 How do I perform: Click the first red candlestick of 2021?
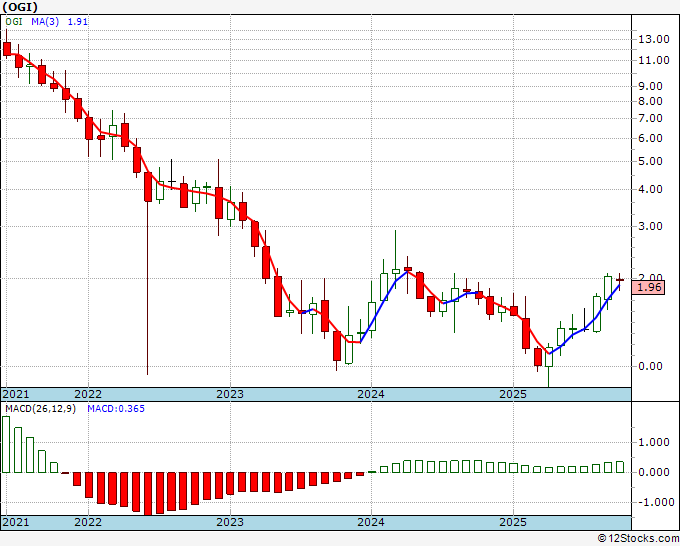pyautogui.click(x=7, y=49)
